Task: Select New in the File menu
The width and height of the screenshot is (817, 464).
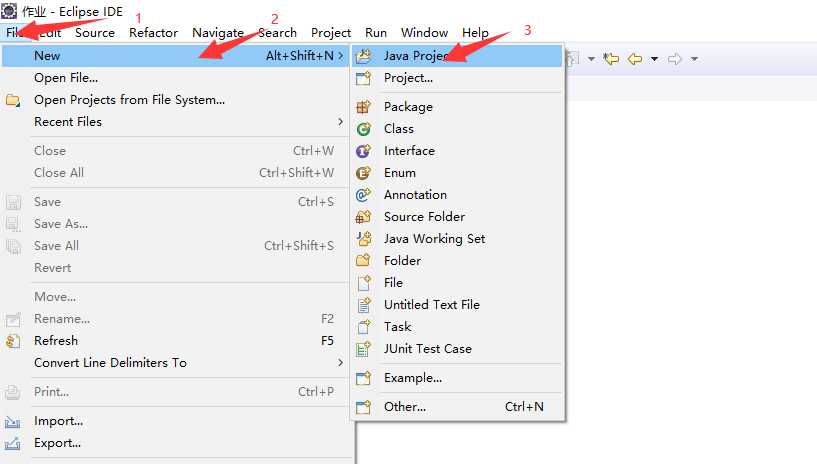Action: pyautogui.click(x=176, y=56)
